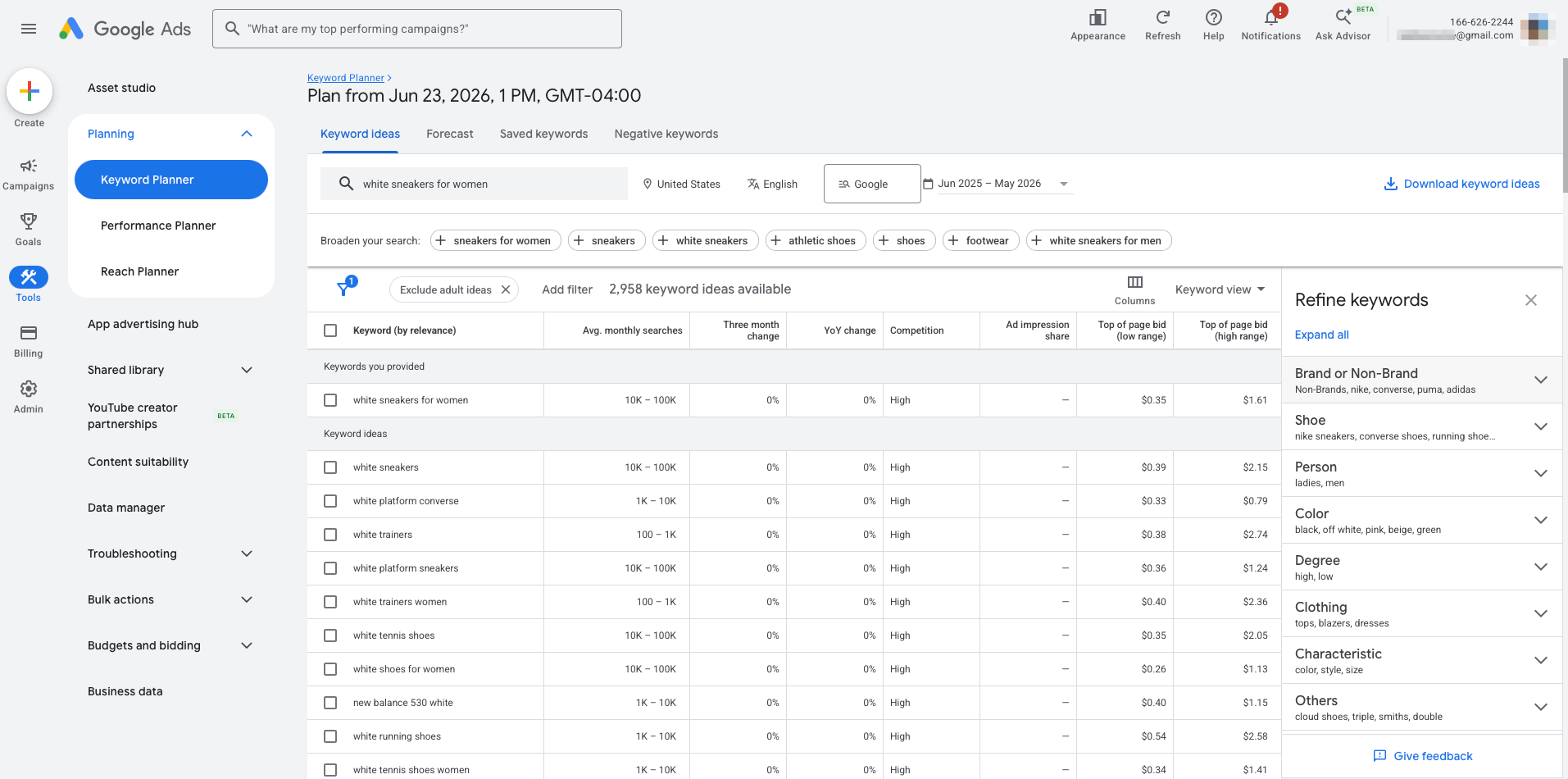Add 'white sneakers for men' suggestion
The image size is (1568, 779).
pyautogui.click(x=1098, y=240)
